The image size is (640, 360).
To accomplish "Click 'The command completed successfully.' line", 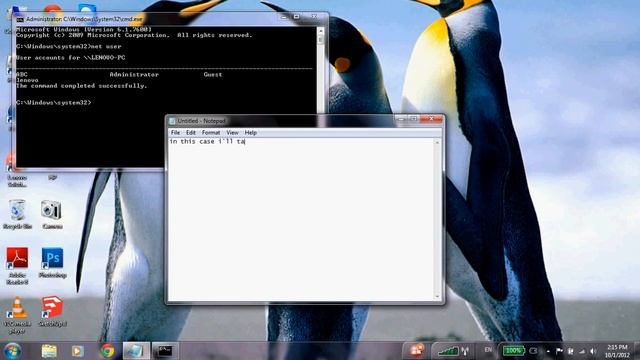I will (81, 86).
